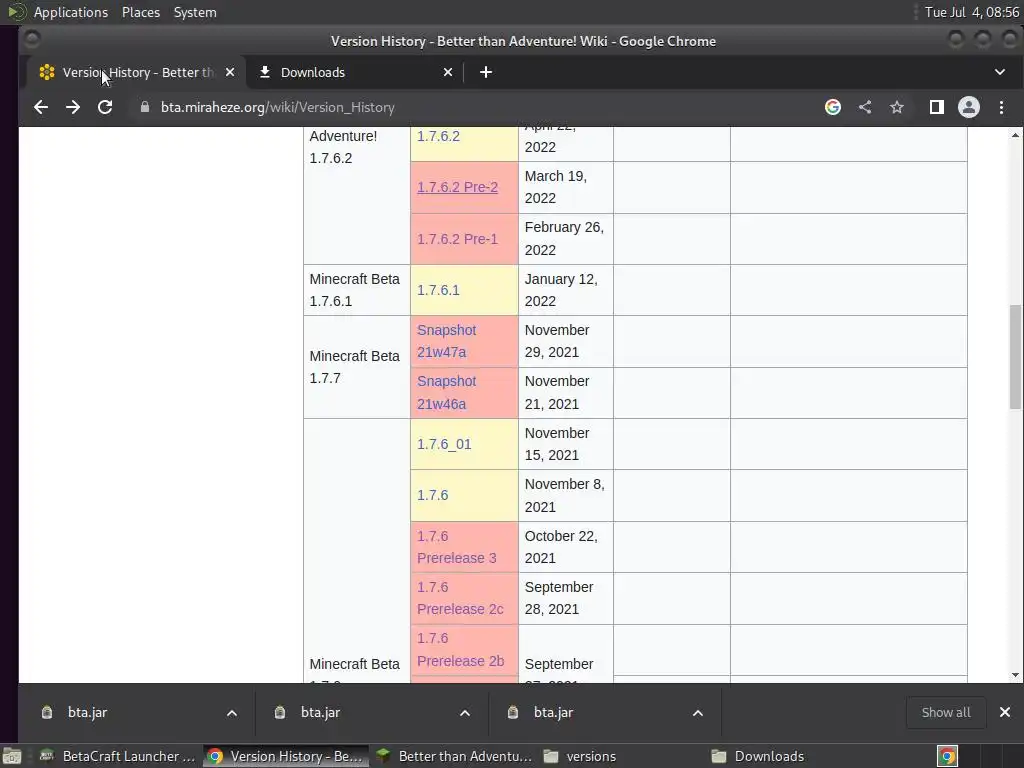The width and height of the screenshot is (1024, 768).
Task: Open the Snapshot 21w47a link
Action: [x=447, y=341]
